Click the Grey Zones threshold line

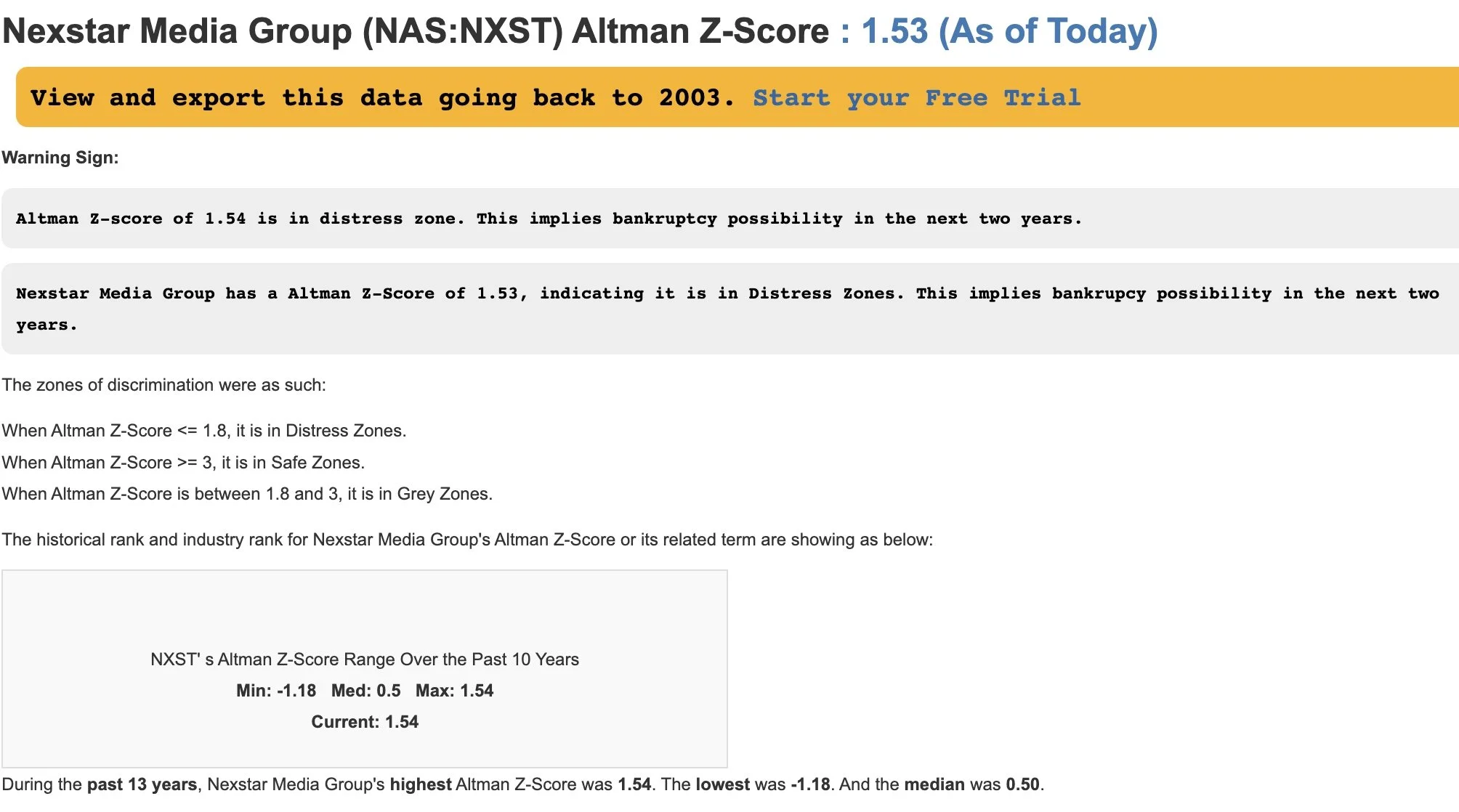(x=247, y=494)
